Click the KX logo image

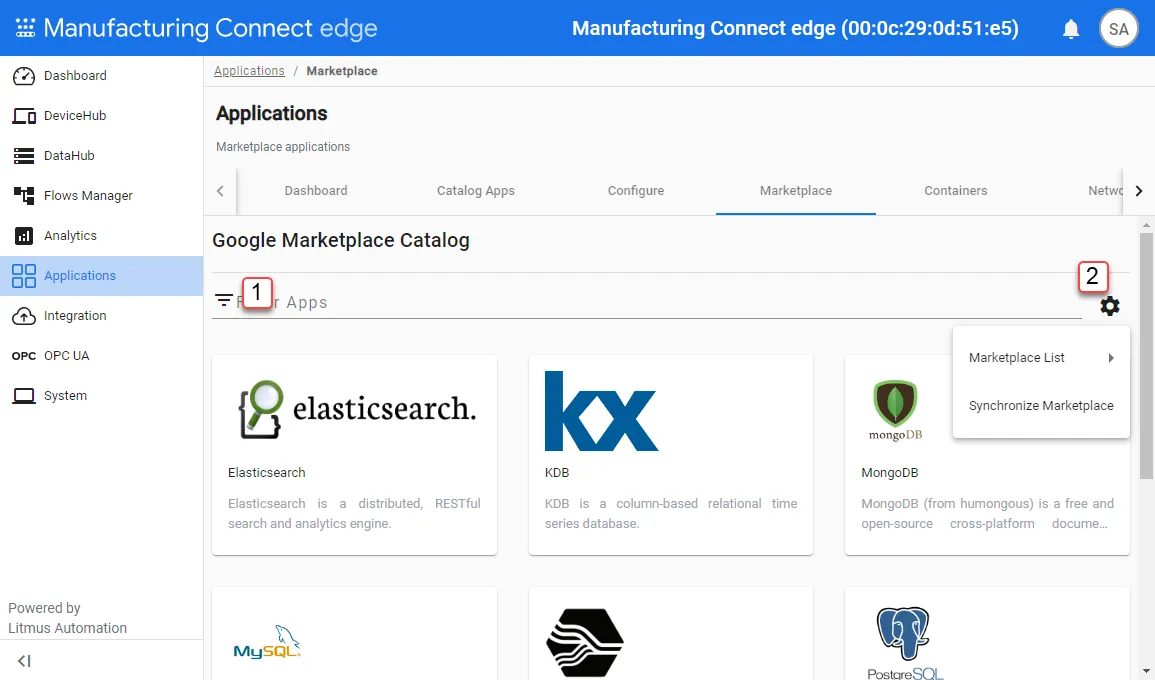[601, 411]
